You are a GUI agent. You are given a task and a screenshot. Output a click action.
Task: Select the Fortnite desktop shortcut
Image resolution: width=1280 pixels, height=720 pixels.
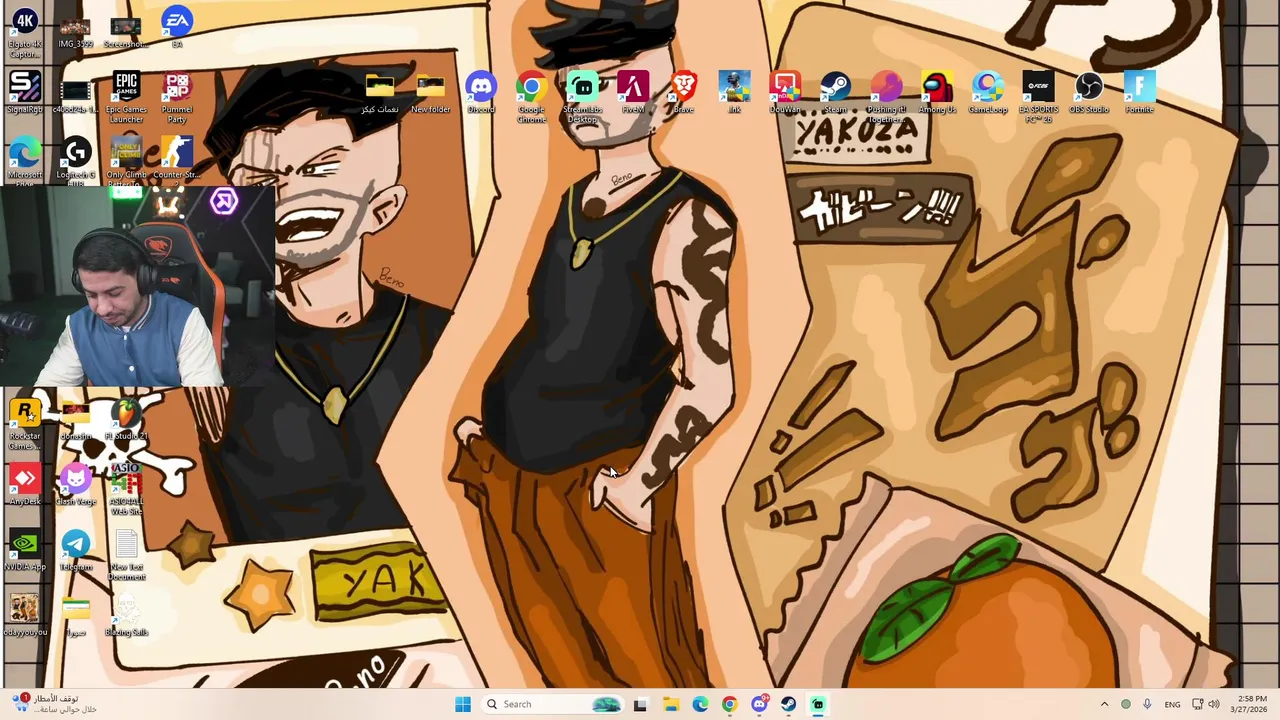coord(1139,93)
